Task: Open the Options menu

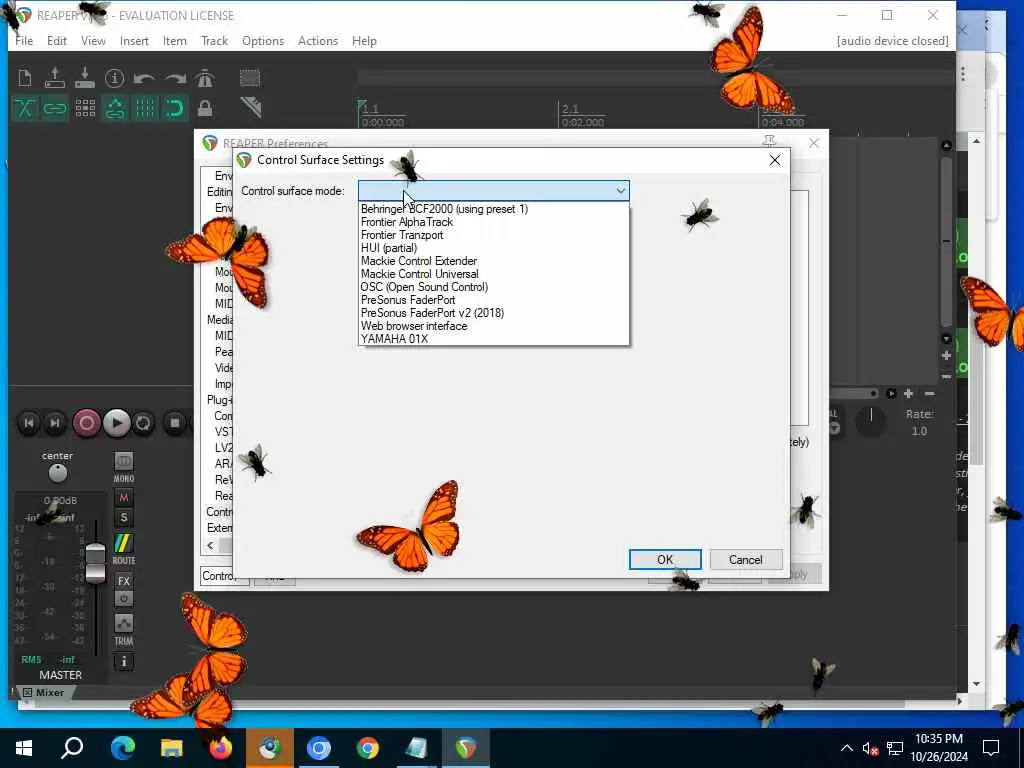Action: pyautogui.click(x=263, y=40)
